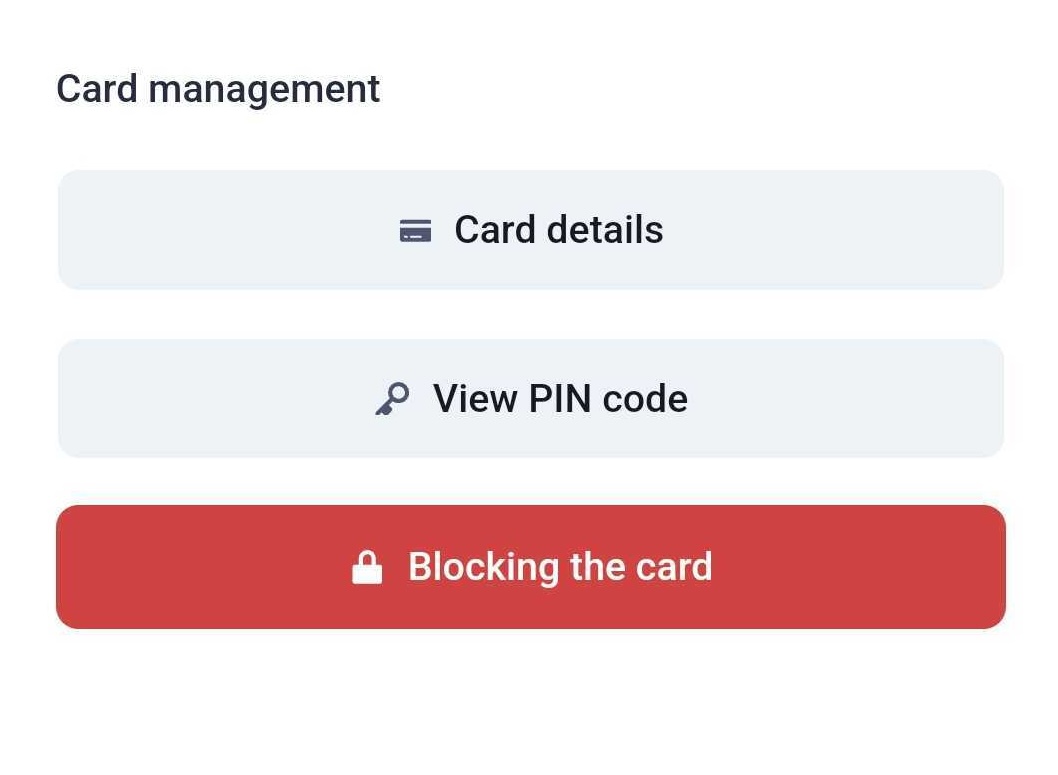
Task: Click the Card management heading
Action: tap(218, 88)
